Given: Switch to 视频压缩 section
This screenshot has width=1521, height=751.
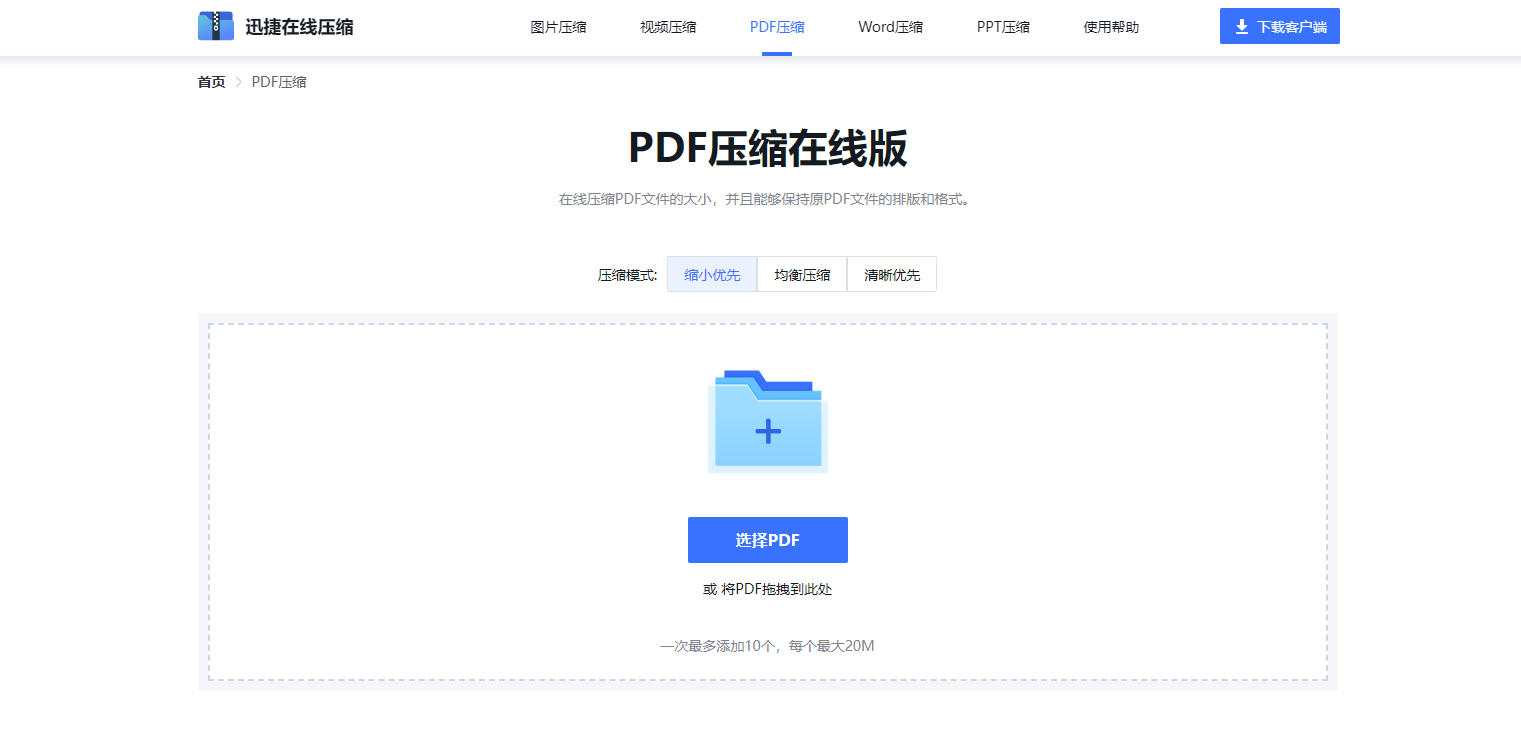Looking at the screenshot, I should tap(667, 27).
